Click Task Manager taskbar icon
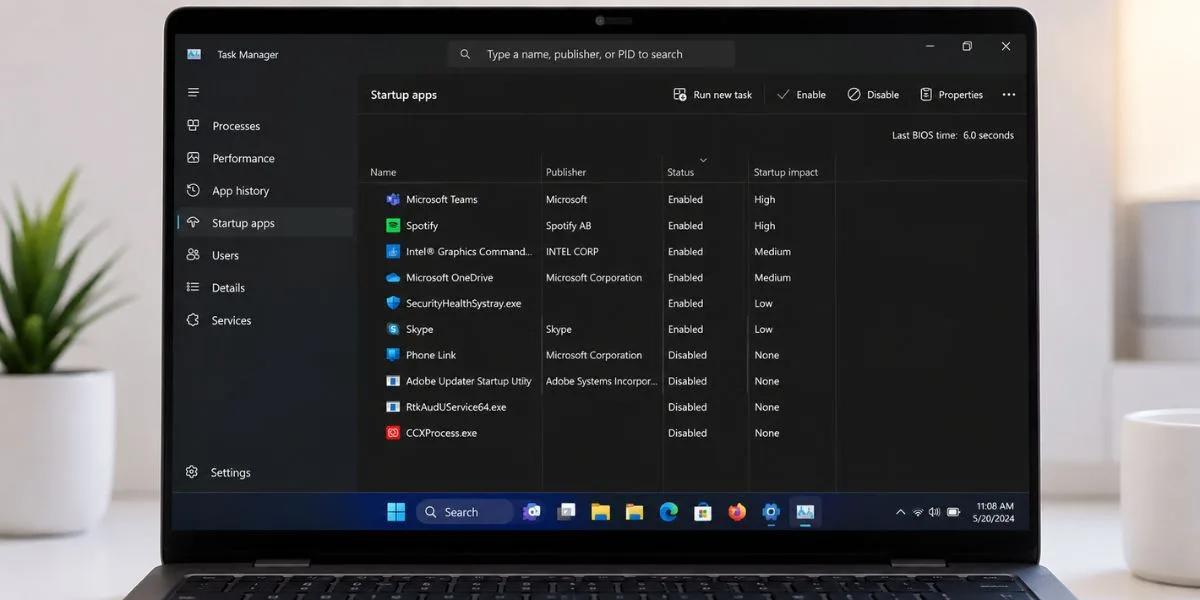 coord(805,512)
